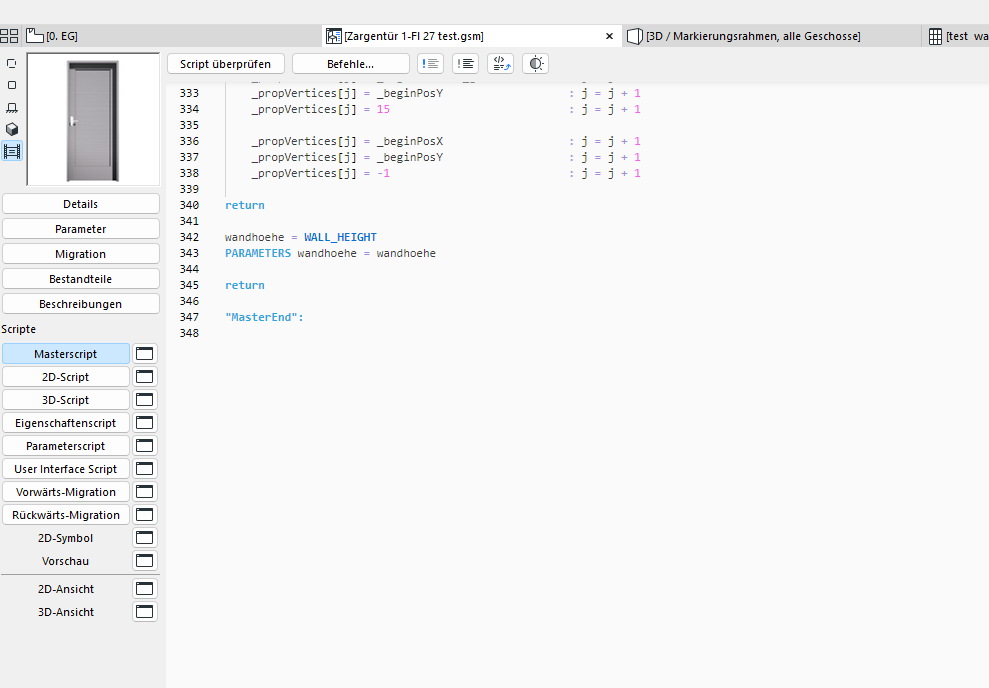Image resolution: width=989 pixels, height=688 pixels.
Task: Click the code format icon with blue arrow
Action: click(x=501, y=64)
